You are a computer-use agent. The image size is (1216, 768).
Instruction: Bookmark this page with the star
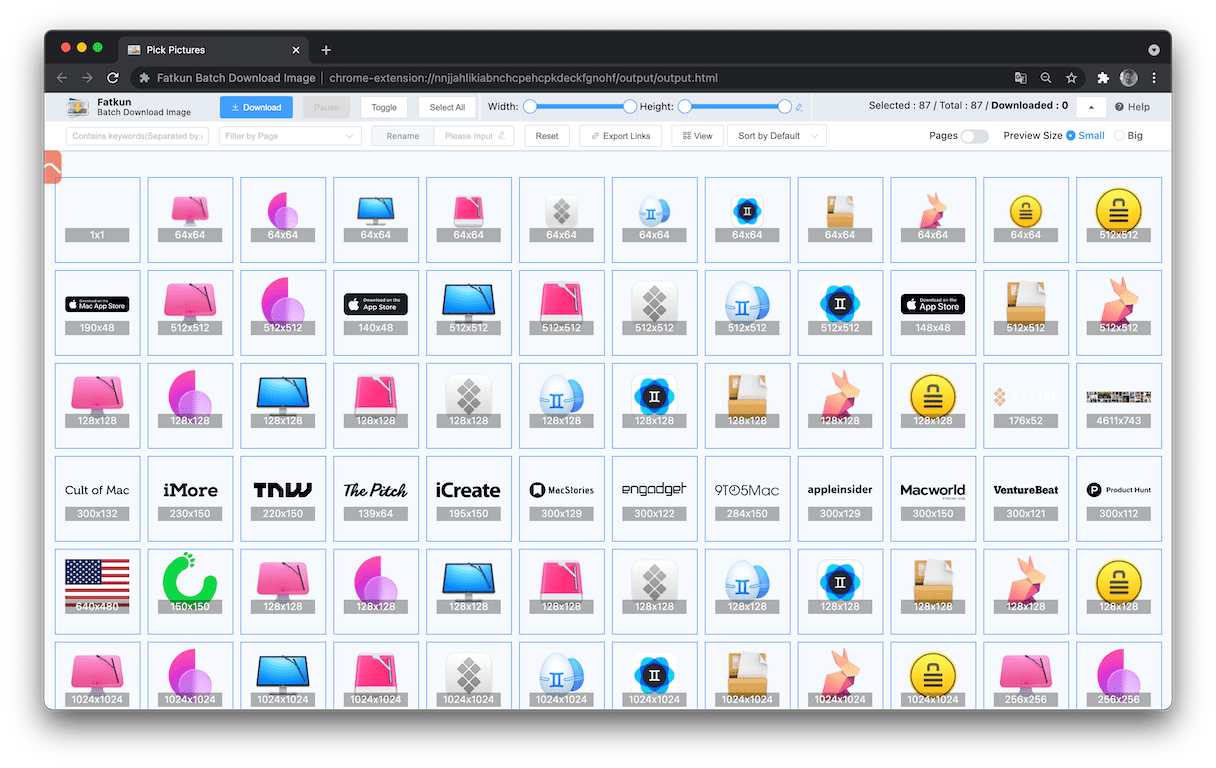[x=1071, y=78]
